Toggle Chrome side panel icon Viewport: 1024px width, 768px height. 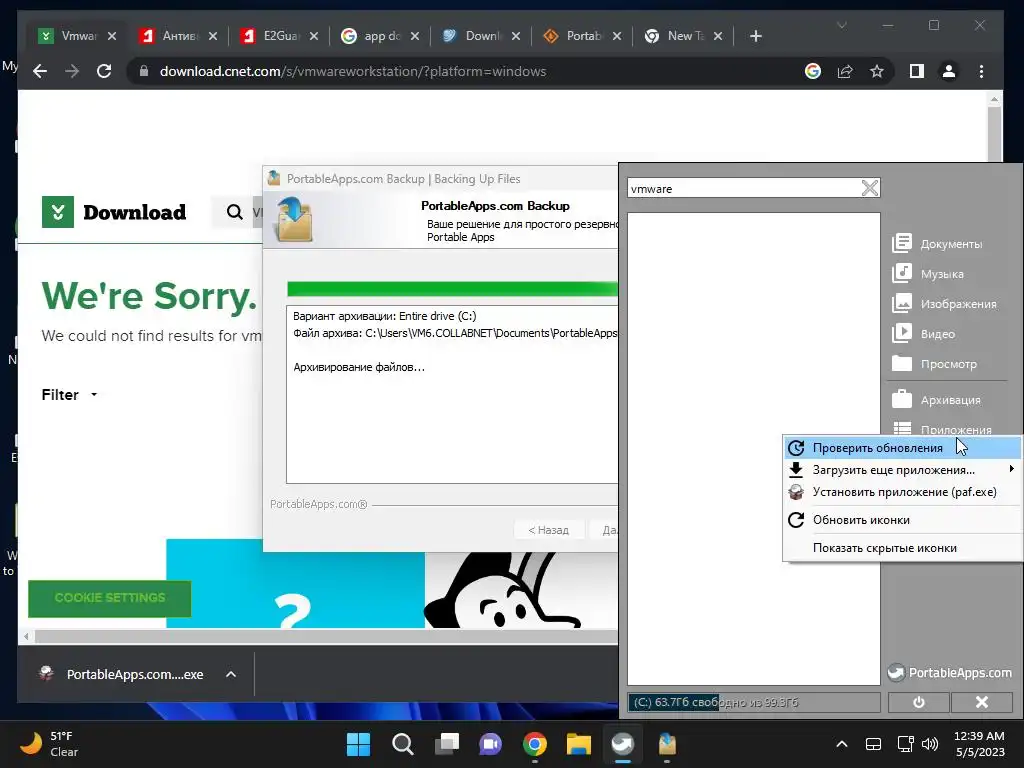click(917, 71)
